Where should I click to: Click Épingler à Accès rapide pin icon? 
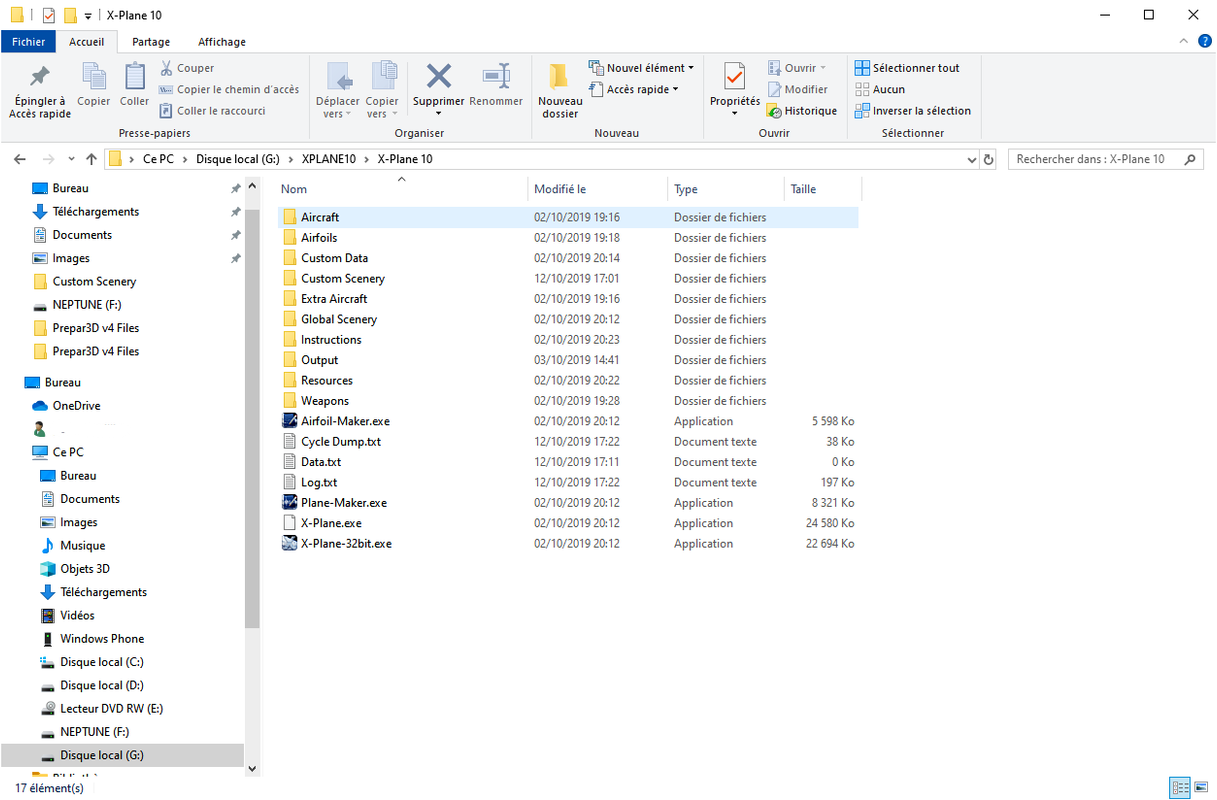pos(40,77)
